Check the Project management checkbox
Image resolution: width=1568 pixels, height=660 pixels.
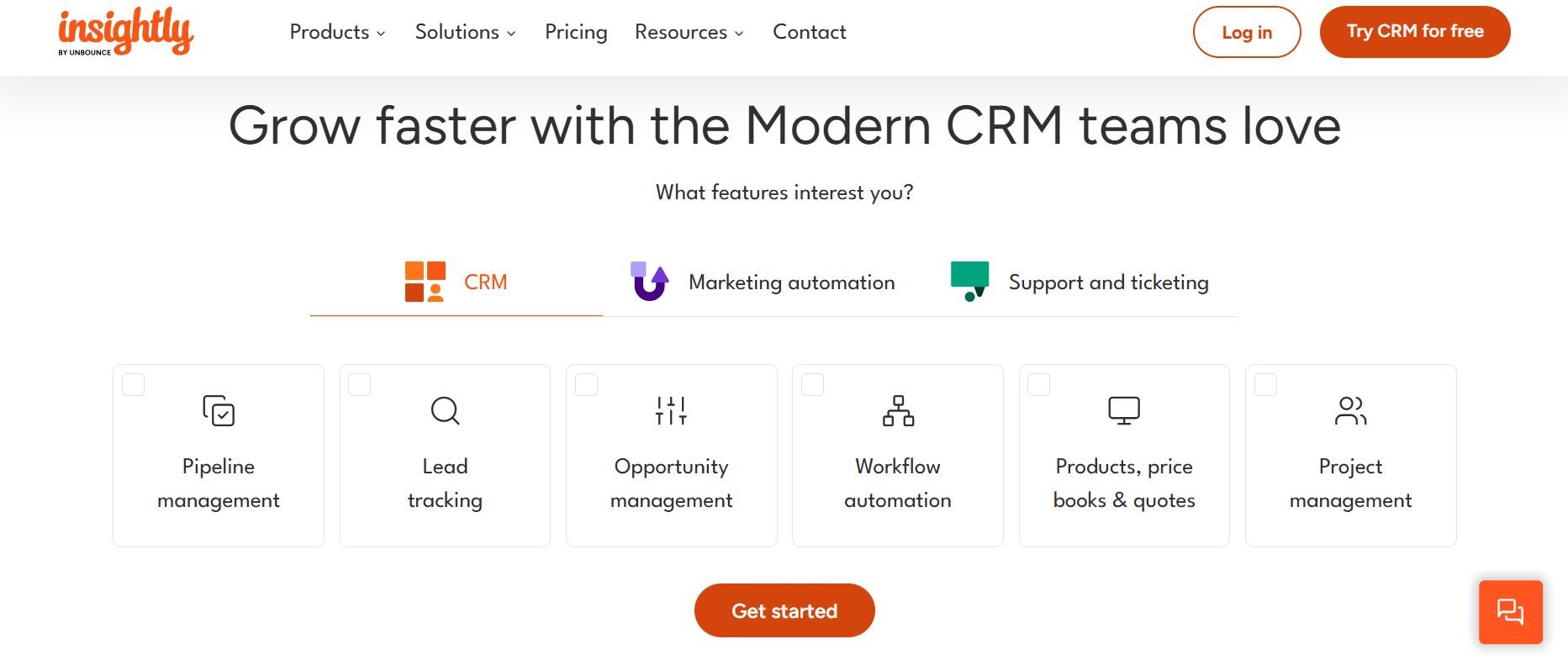click(x=1265, y=385)
